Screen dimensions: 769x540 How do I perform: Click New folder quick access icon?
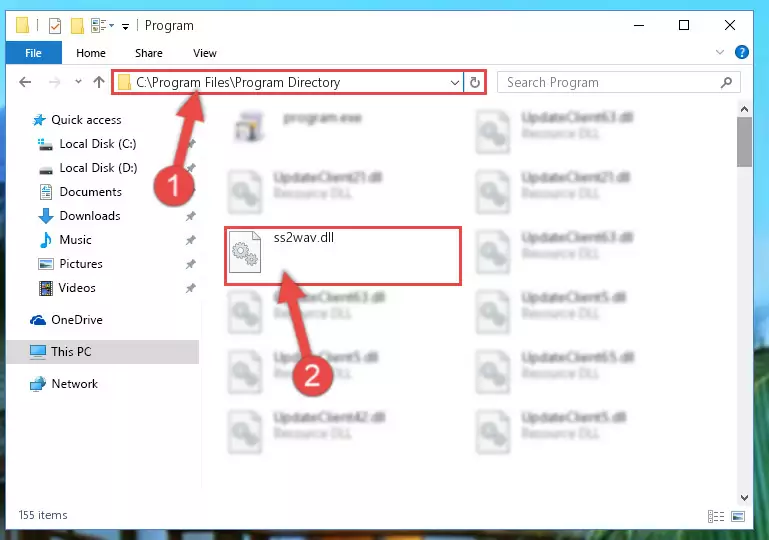point(77,26)
